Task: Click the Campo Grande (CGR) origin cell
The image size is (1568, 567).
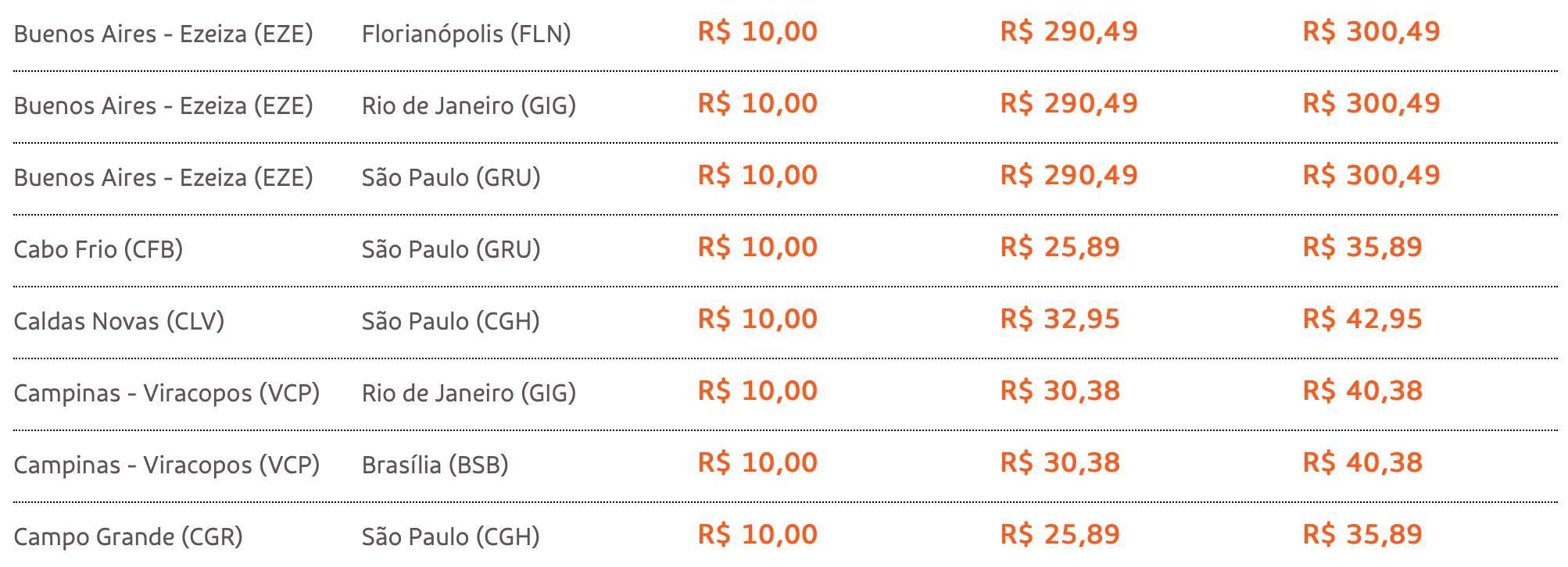Action: click(x=128, y=537)
